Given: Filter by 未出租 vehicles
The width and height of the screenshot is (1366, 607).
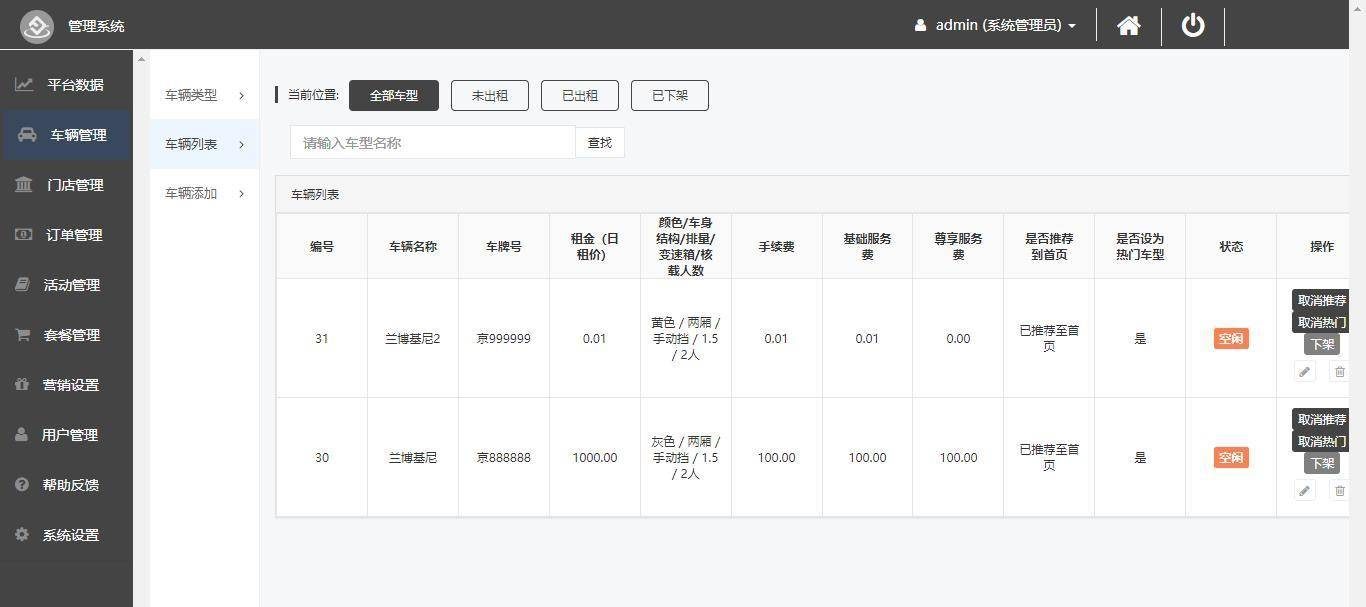Looking at the screenshot, I should (489, 96).
